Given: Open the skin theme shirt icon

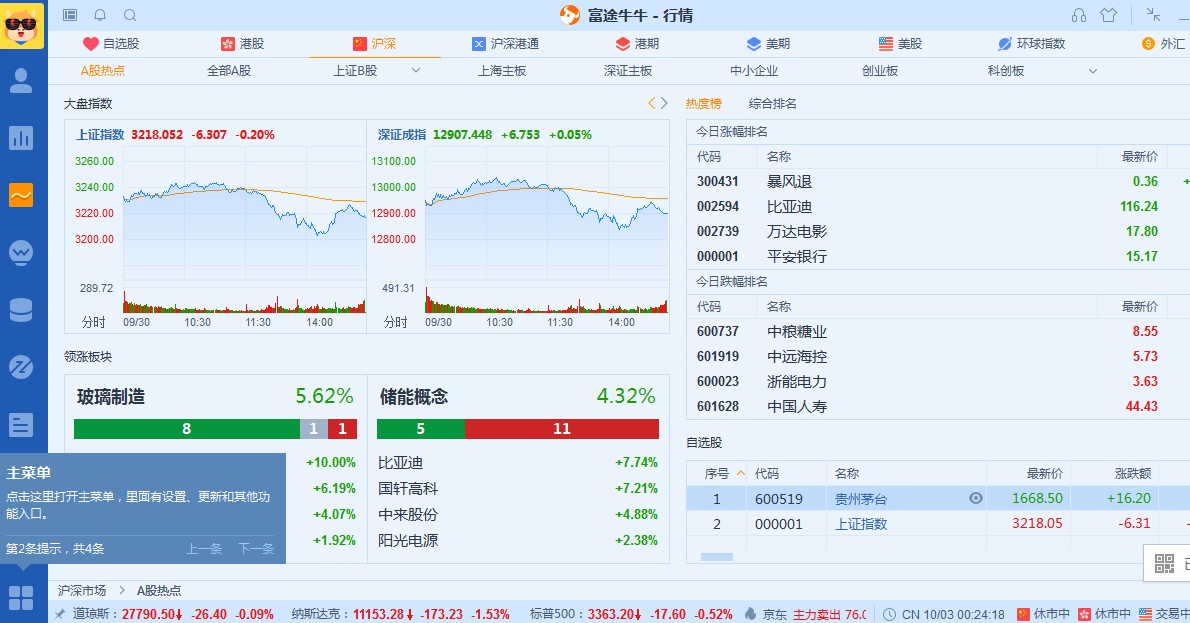Looking at the screenshot, I should tap(1108, 15).
